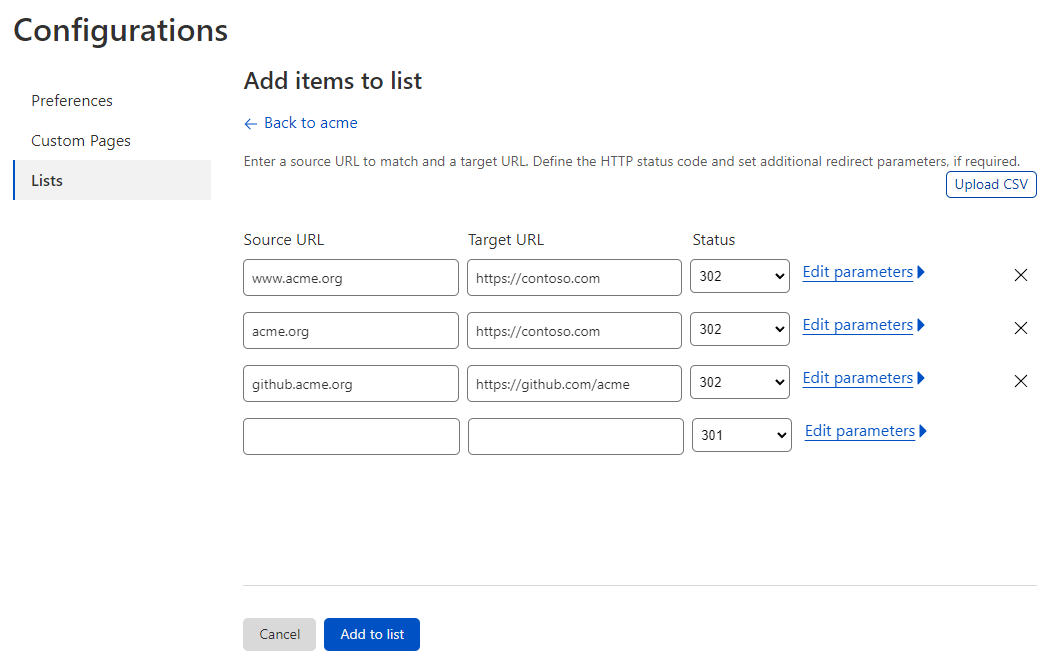The image size is (1054, 669).
Task: Switch to the Preferences section
Action: coord(72,100)
